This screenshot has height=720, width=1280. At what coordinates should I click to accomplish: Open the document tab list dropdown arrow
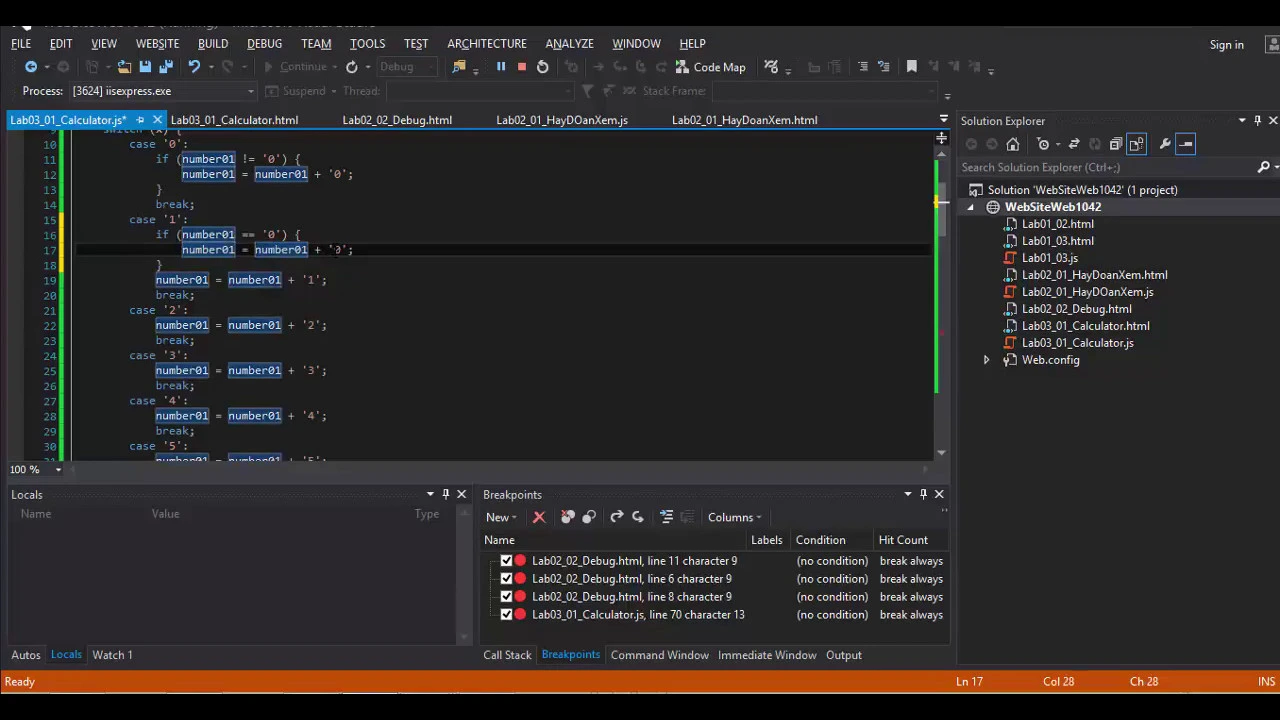943,120
